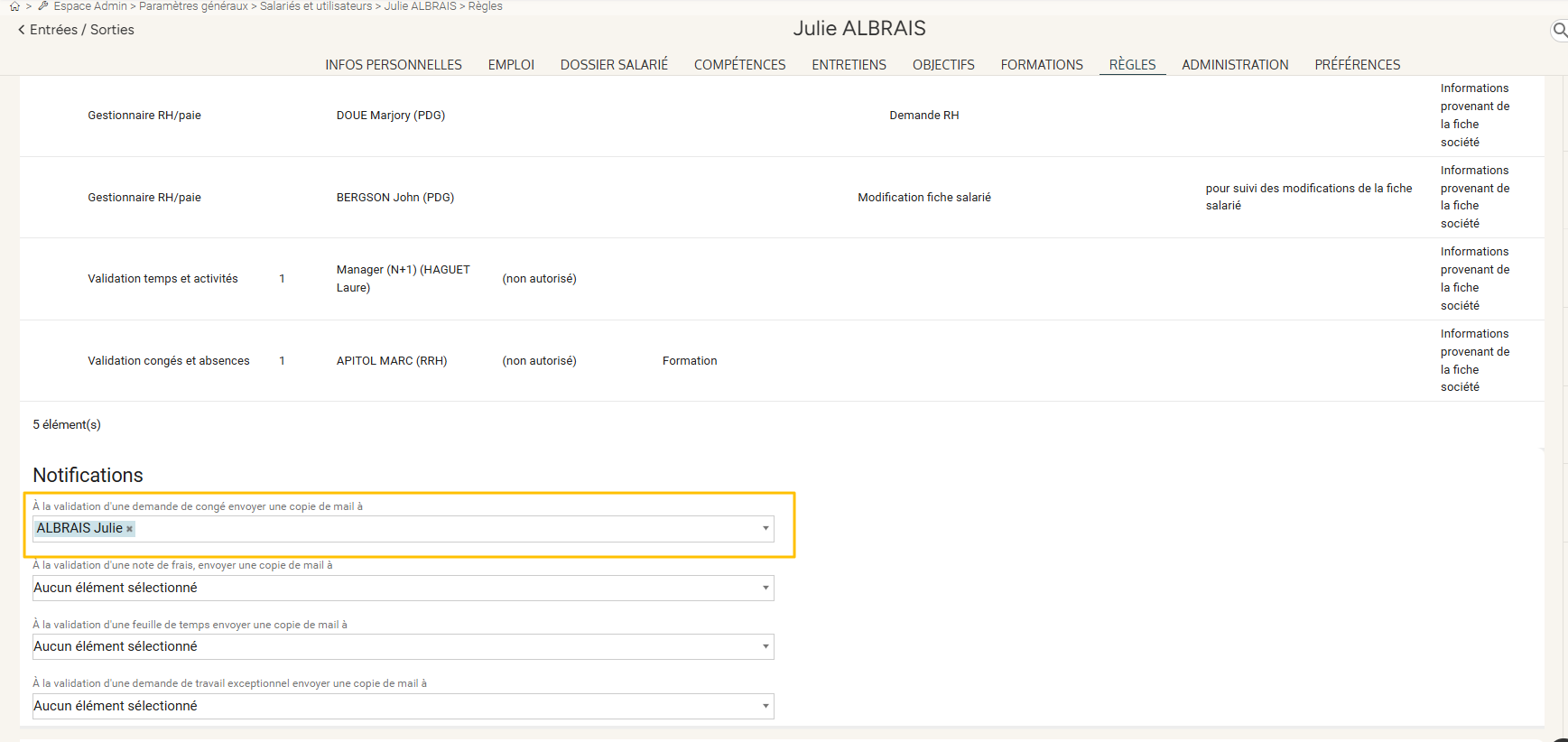Go to the DOSSIER SALARIÉ tab
Screen dimensions: 1568x742
coord(614,65)
